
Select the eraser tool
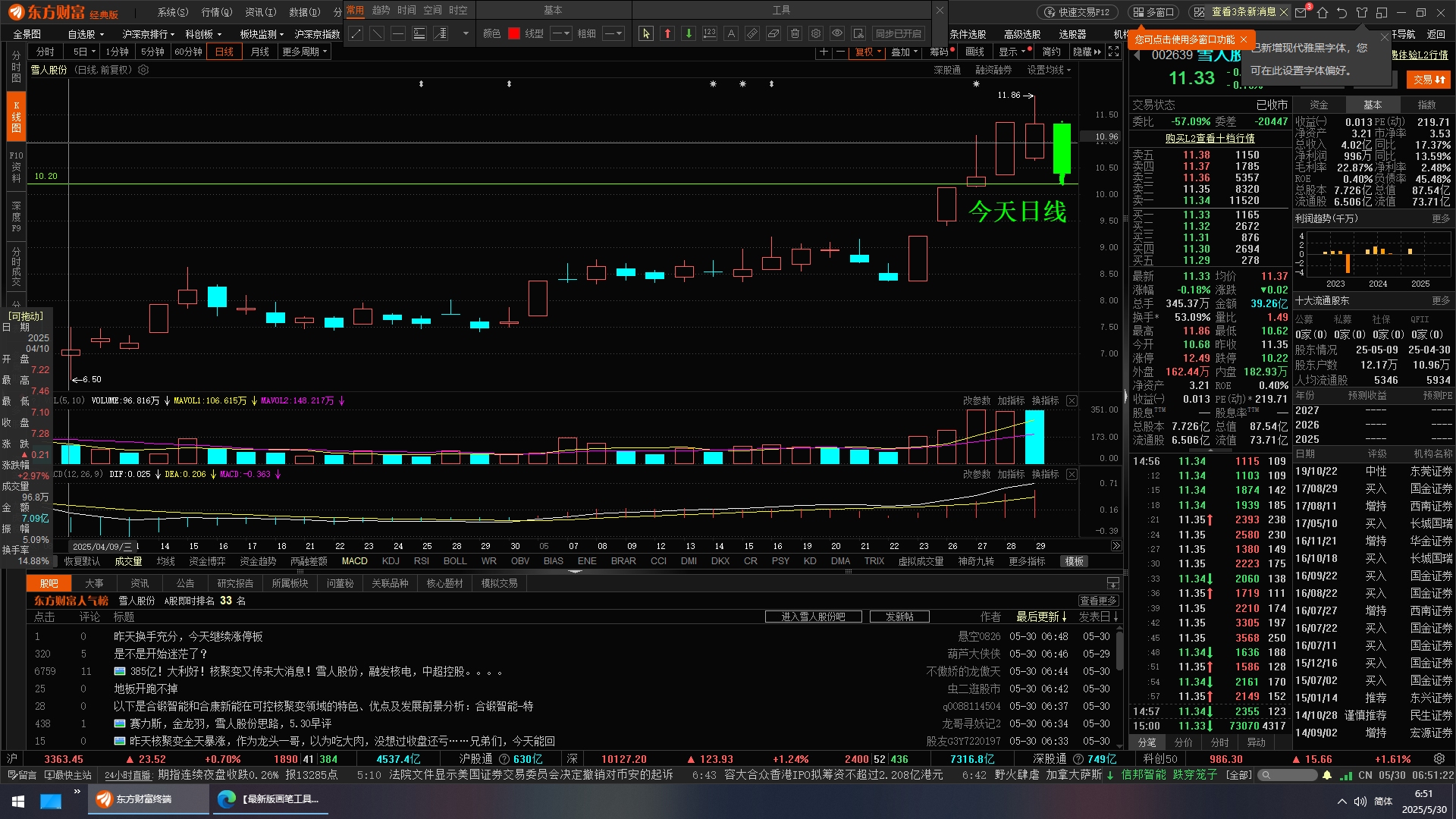click(x=773, y=33)
